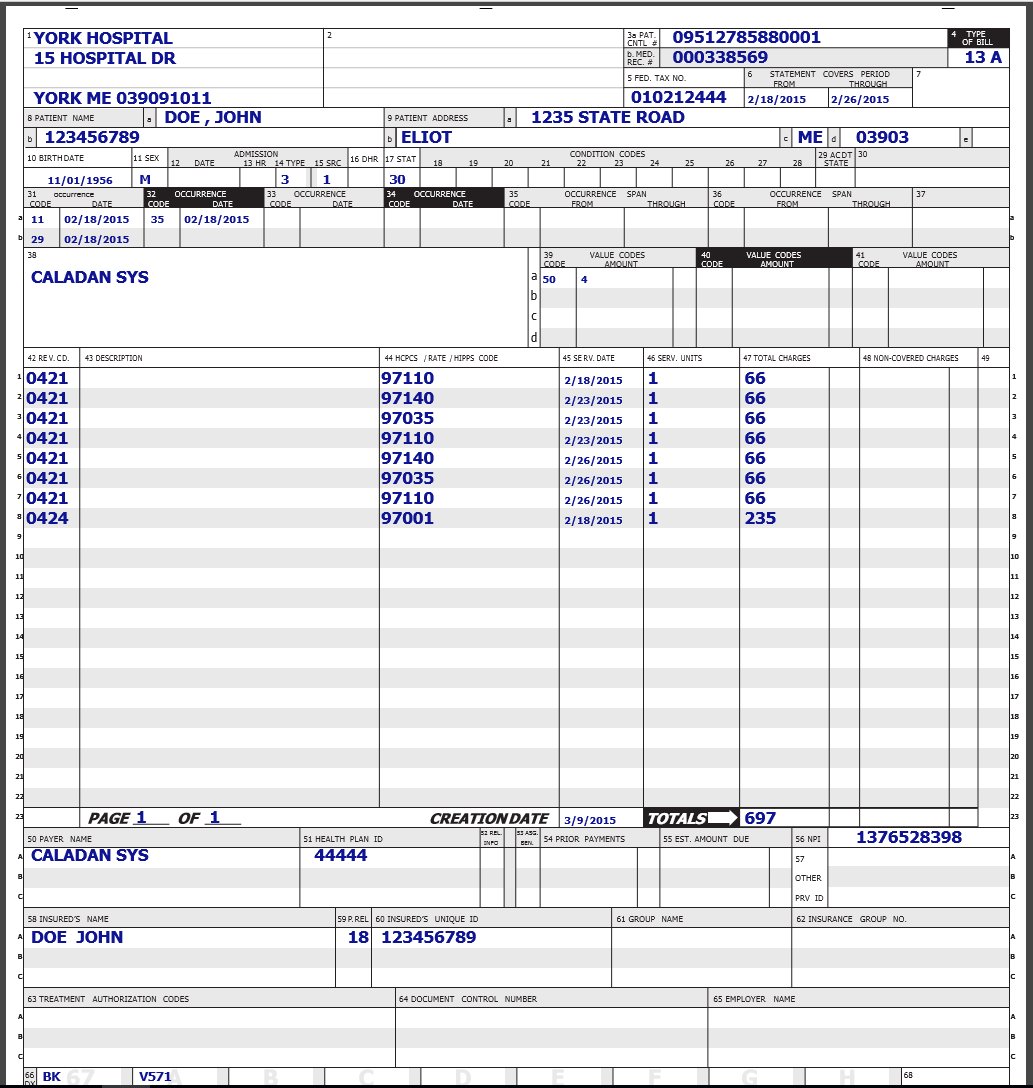1033x1088 pixels.
Task: Click the patient name DOE , JOHN
Action: click(213, 117)
